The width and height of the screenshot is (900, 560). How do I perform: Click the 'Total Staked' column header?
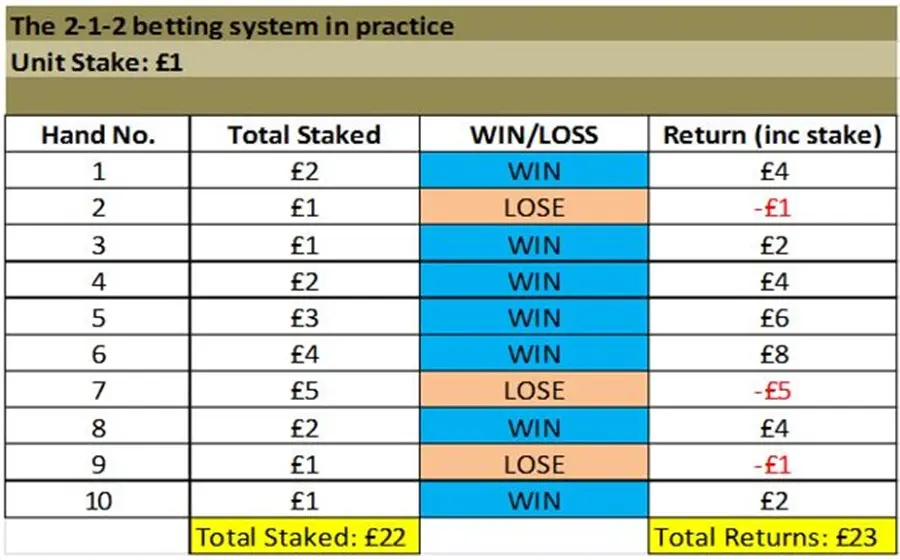[x=304, y=134]
